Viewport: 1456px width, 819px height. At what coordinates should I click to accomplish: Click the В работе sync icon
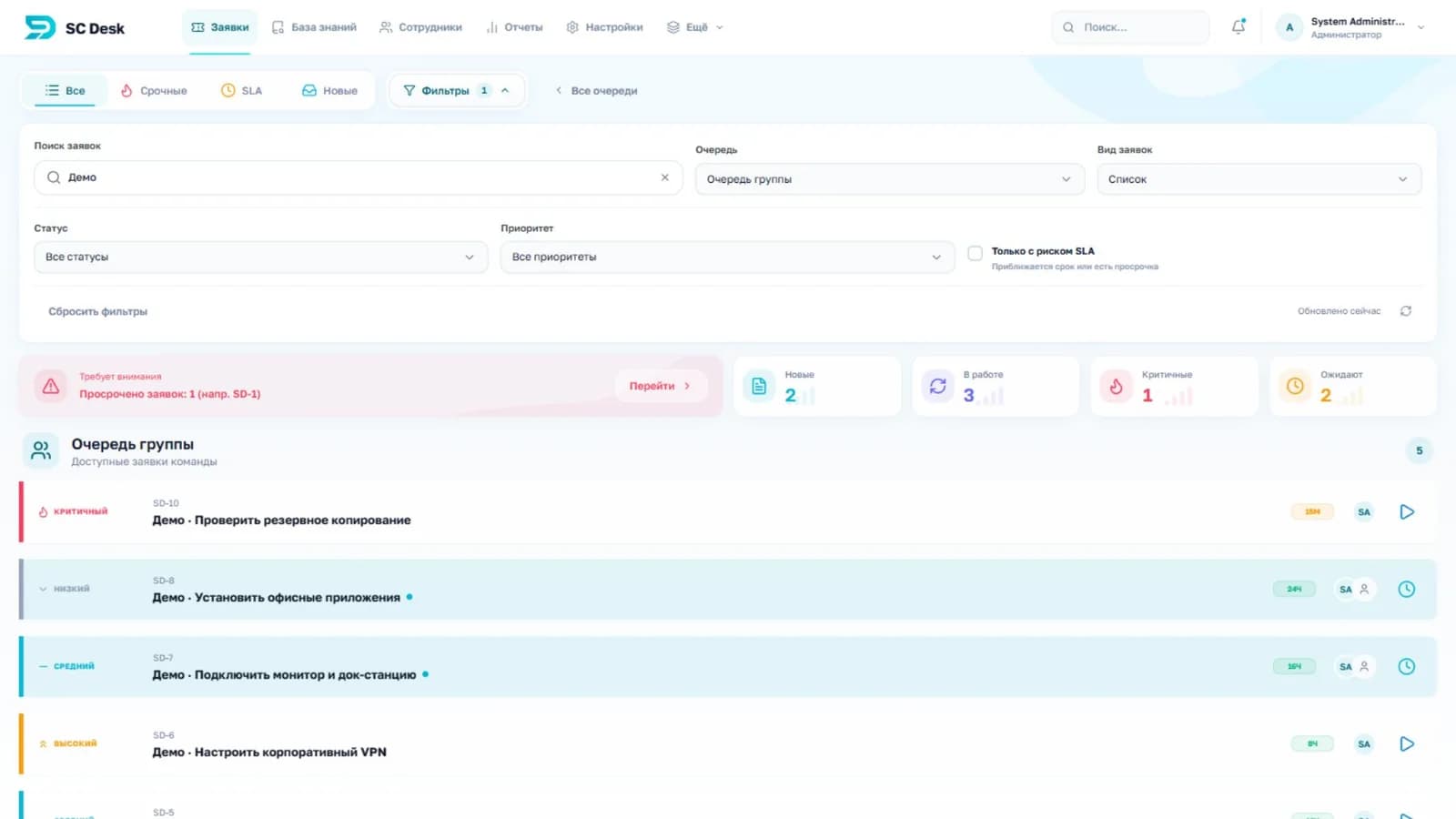tap(937, 386)
